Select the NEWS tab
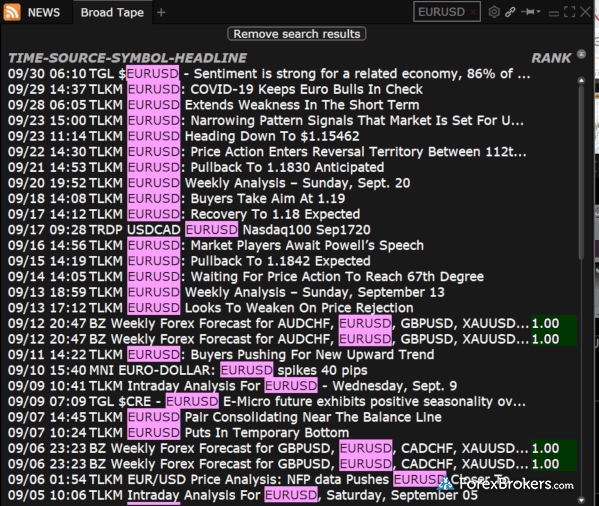Image resolution: width=599 pixels, height=506 pixels. (x=44, y=13)
